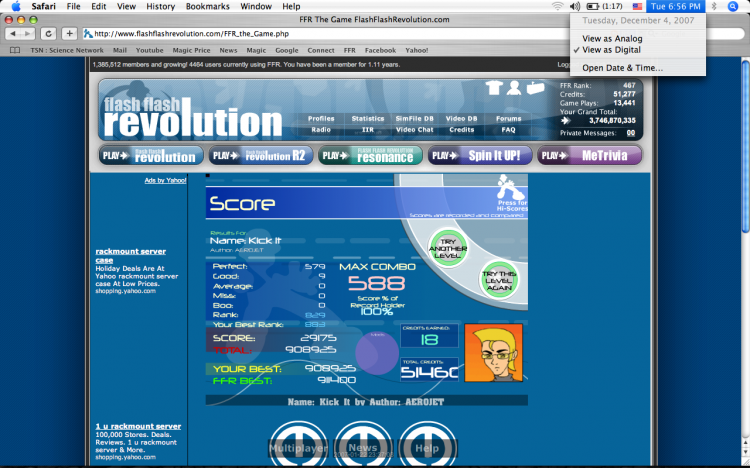Open the Safari application menu

tap(44, 6)
